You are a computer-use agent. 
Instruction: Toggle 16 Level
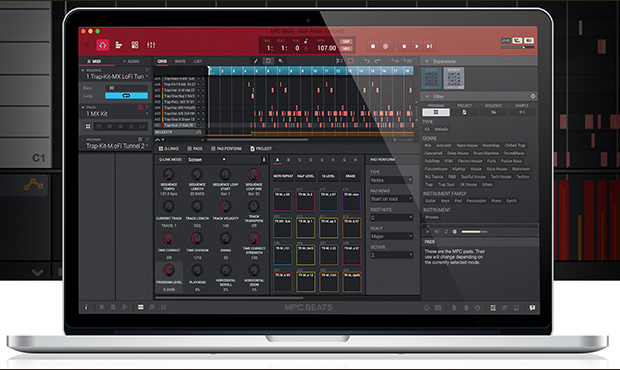click(x=328, y=176)
